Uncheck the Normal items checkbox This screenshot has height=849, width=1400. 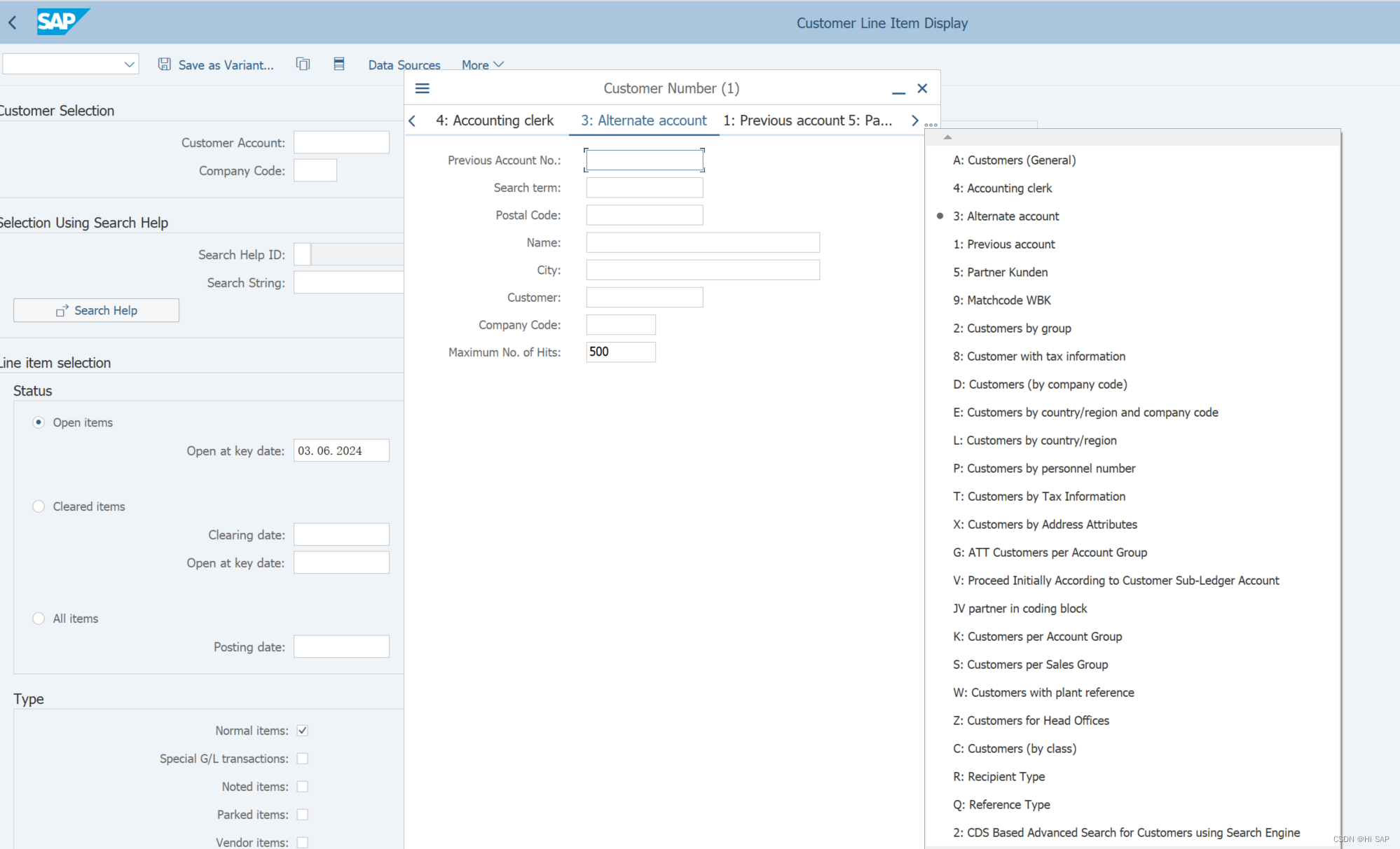pyautogui.click(x=303, y=731)
